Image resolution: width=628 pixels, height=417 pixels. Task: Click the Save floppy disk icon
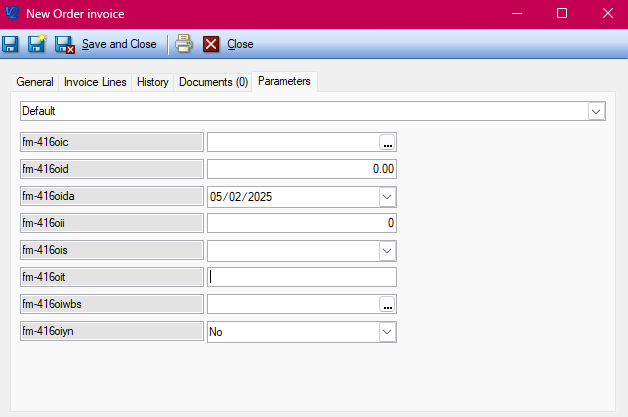pos(10,44)
